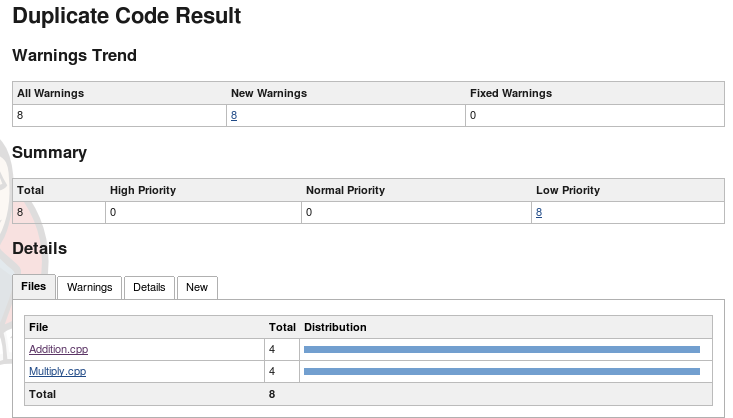Open the Details tab
The width and height of the screenshot is (733, 418).
pos(149,288)
